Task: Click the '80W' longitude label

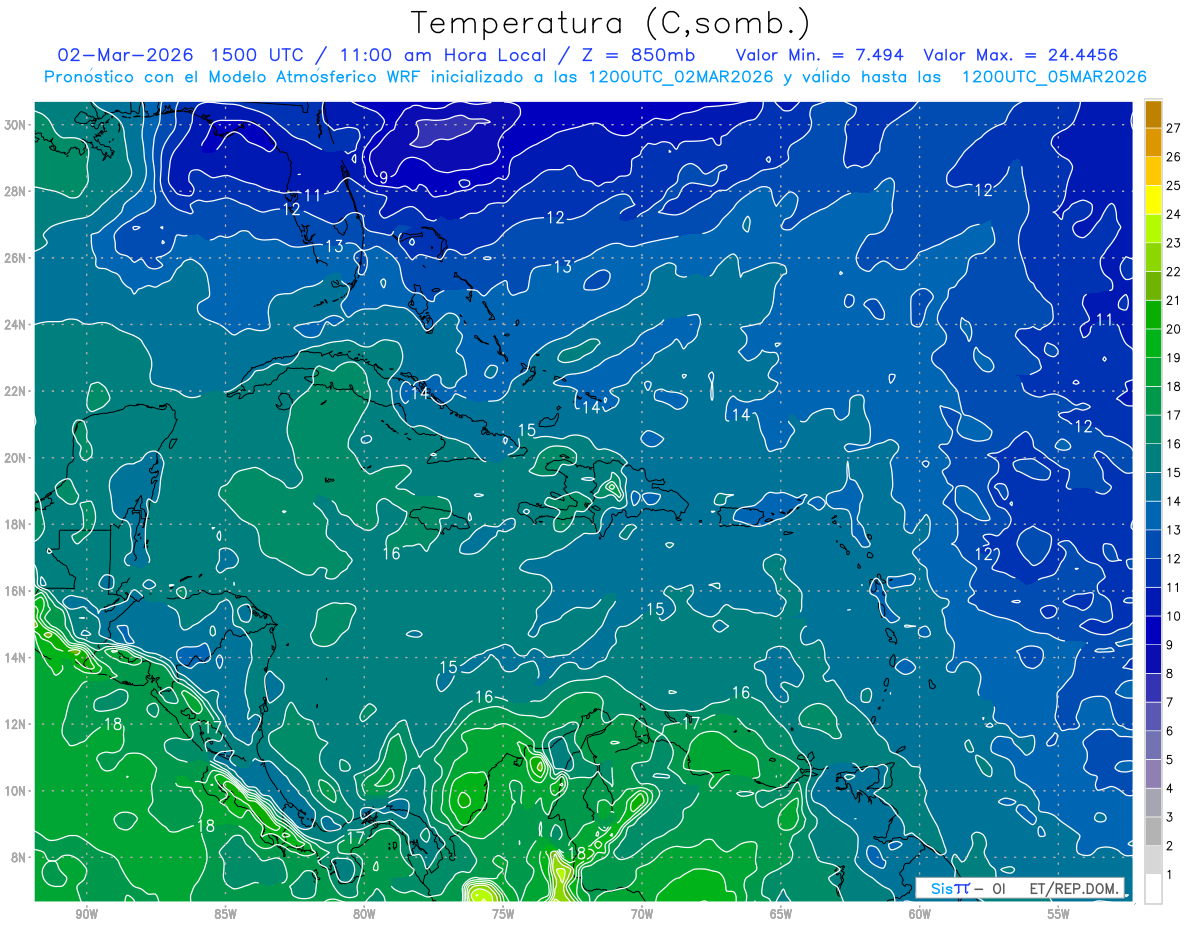Action: pyautogui.click(x=364, y=914)
